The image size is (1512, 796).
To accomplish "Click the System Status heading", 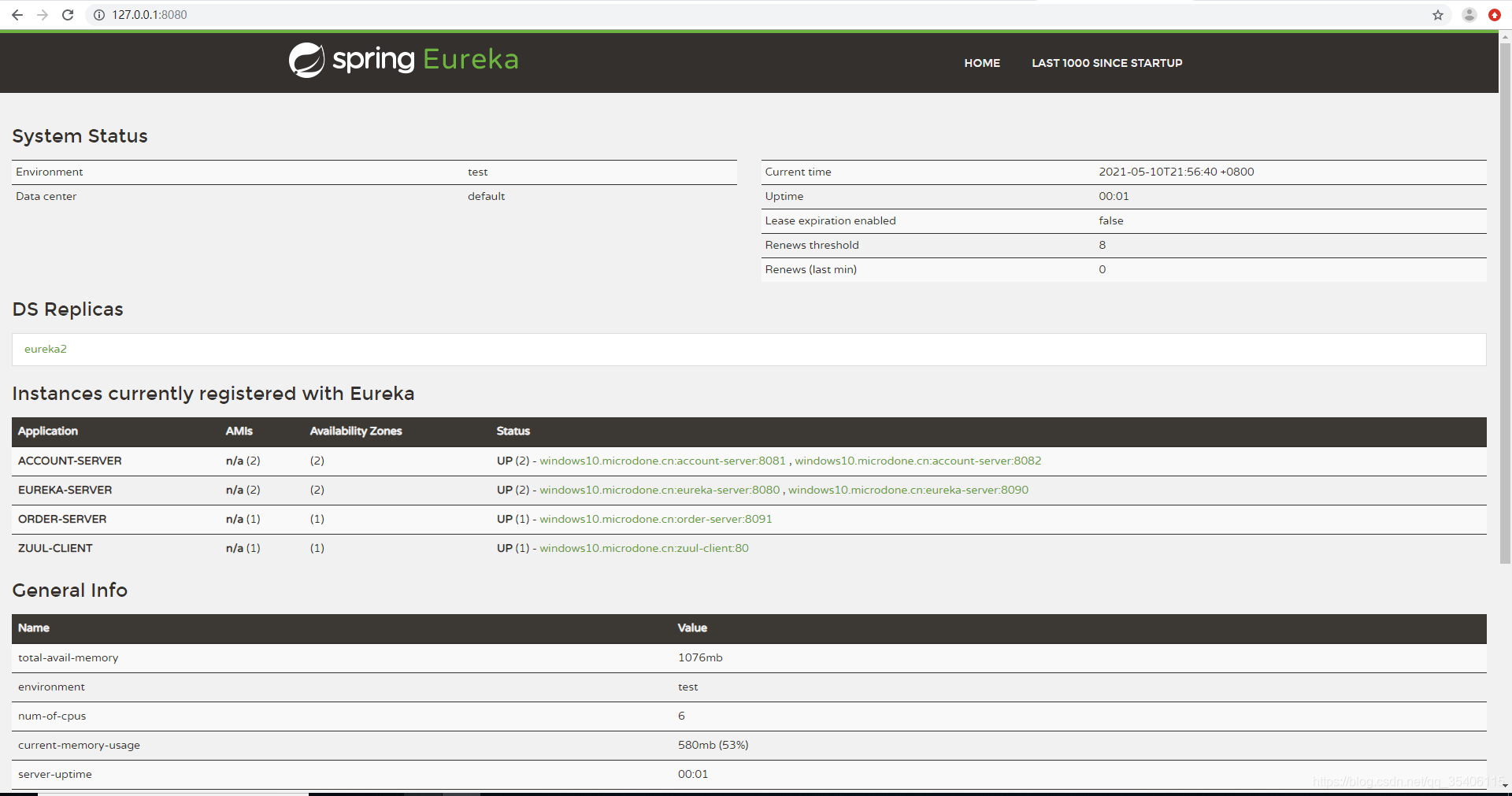I will [x=80, y=136].
